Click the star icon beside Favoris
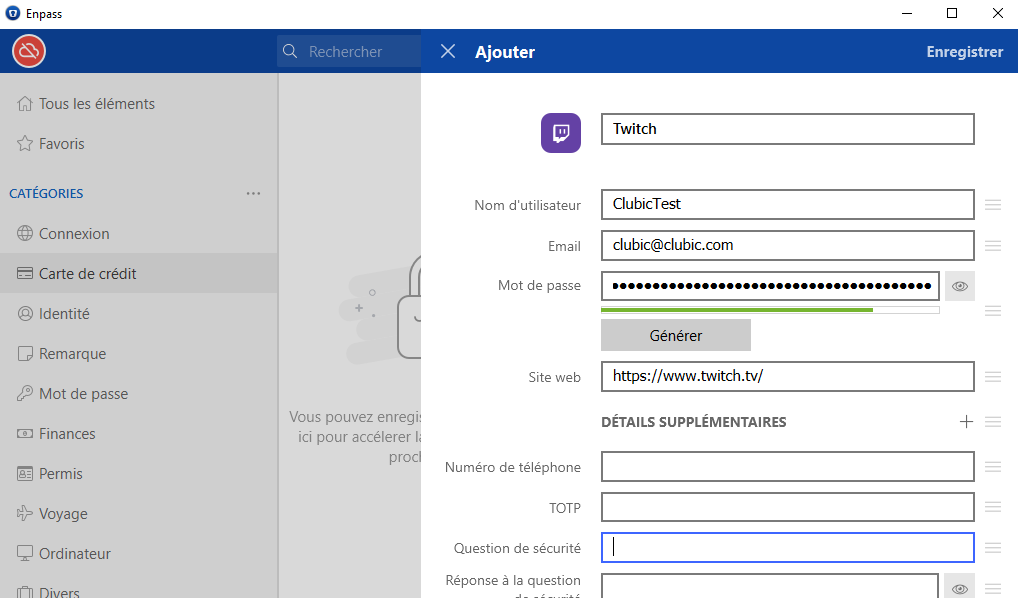This screenshot has width=1018, height=598. pyautogui.click(x=25, y=143)
